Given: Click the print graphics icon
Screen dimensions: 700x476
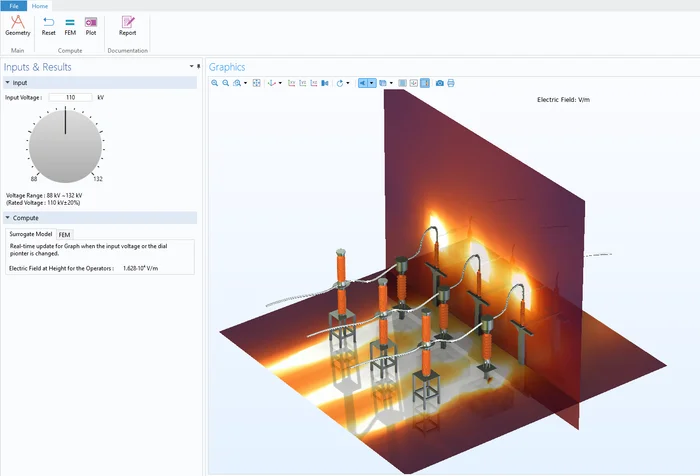Looking at the screenshot, I should click(451, 83).
